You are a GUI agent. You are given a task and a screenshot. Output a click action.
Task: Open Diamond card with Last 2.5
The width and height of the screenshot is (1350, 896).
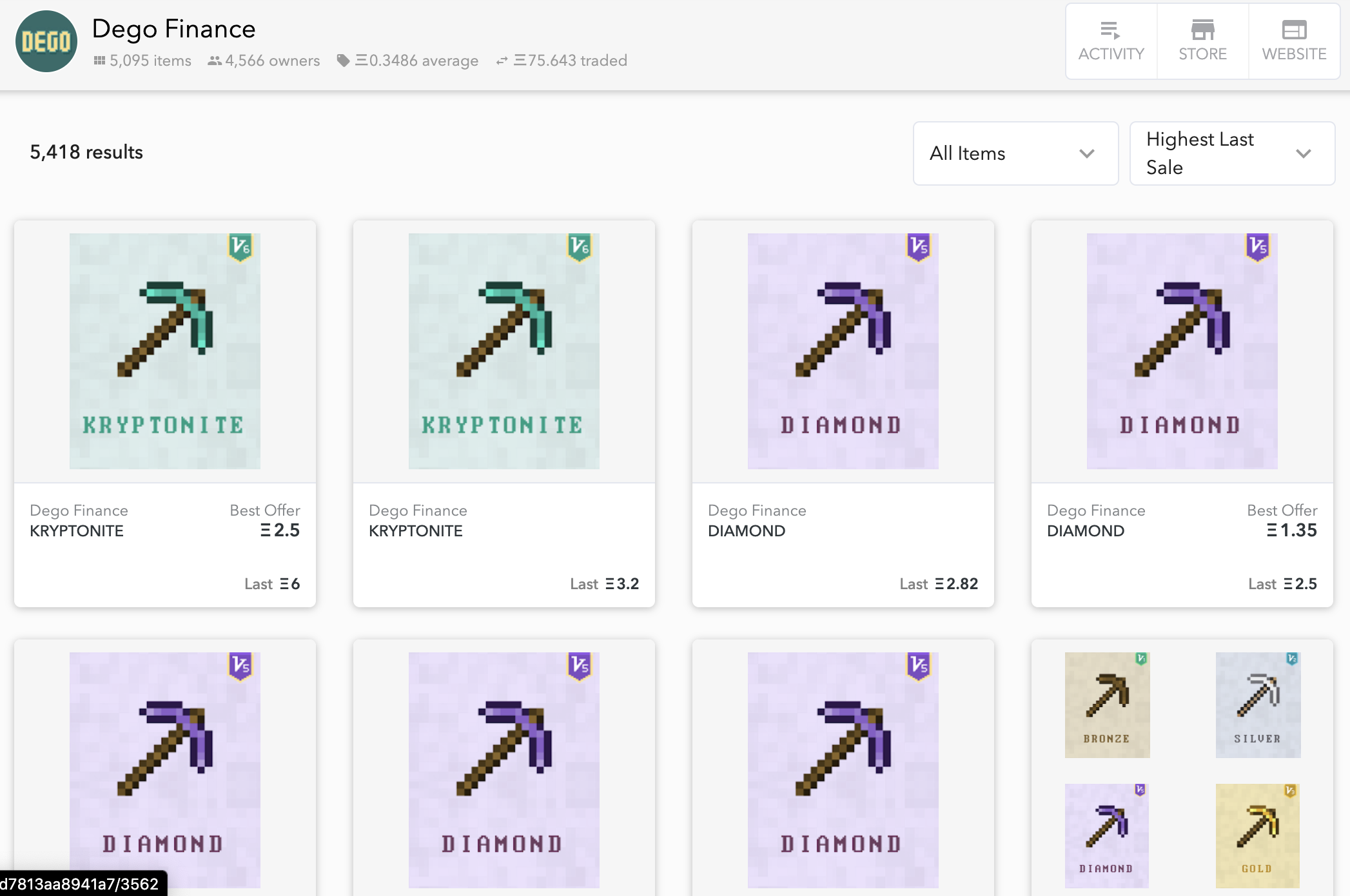1182,414
